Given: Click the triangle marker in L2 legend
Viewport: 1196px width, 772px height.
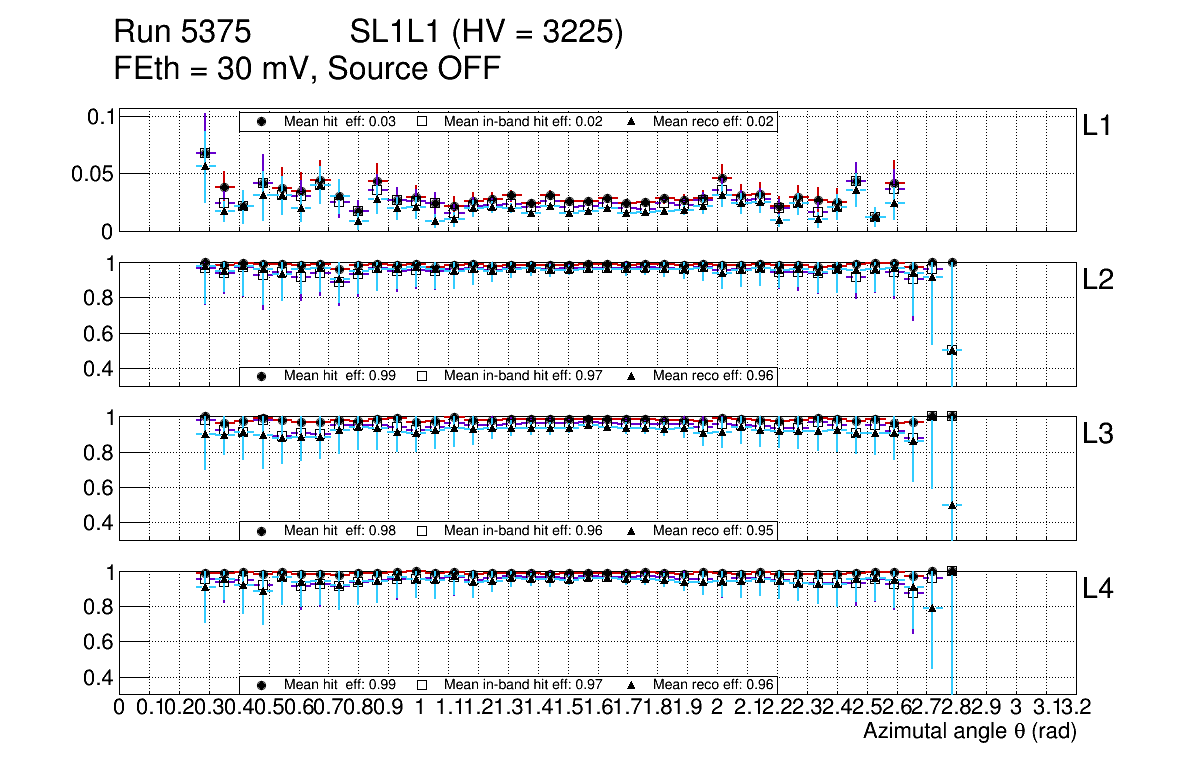Looking at the screenshot, I should click(632, 376).
